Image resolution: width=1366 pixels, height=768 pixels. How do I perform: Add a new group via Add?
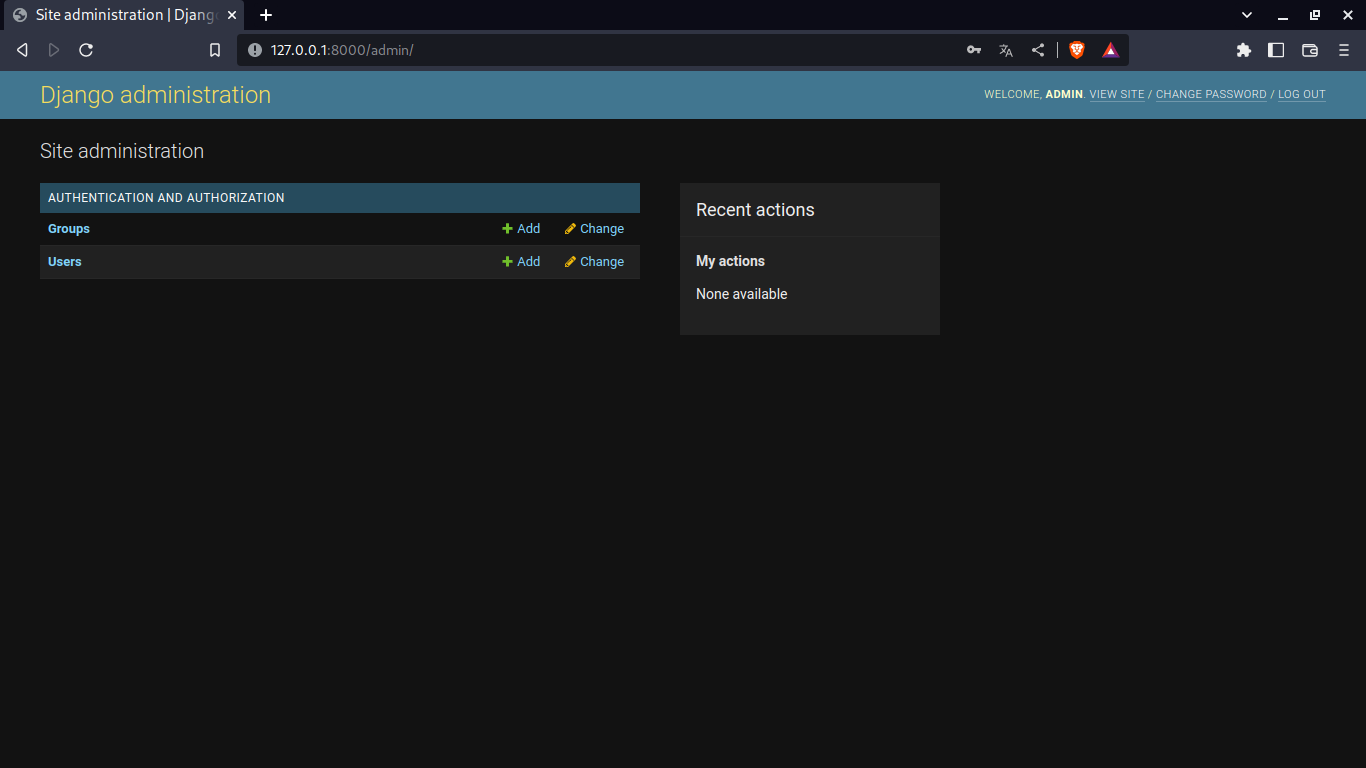tap(521, 229)
